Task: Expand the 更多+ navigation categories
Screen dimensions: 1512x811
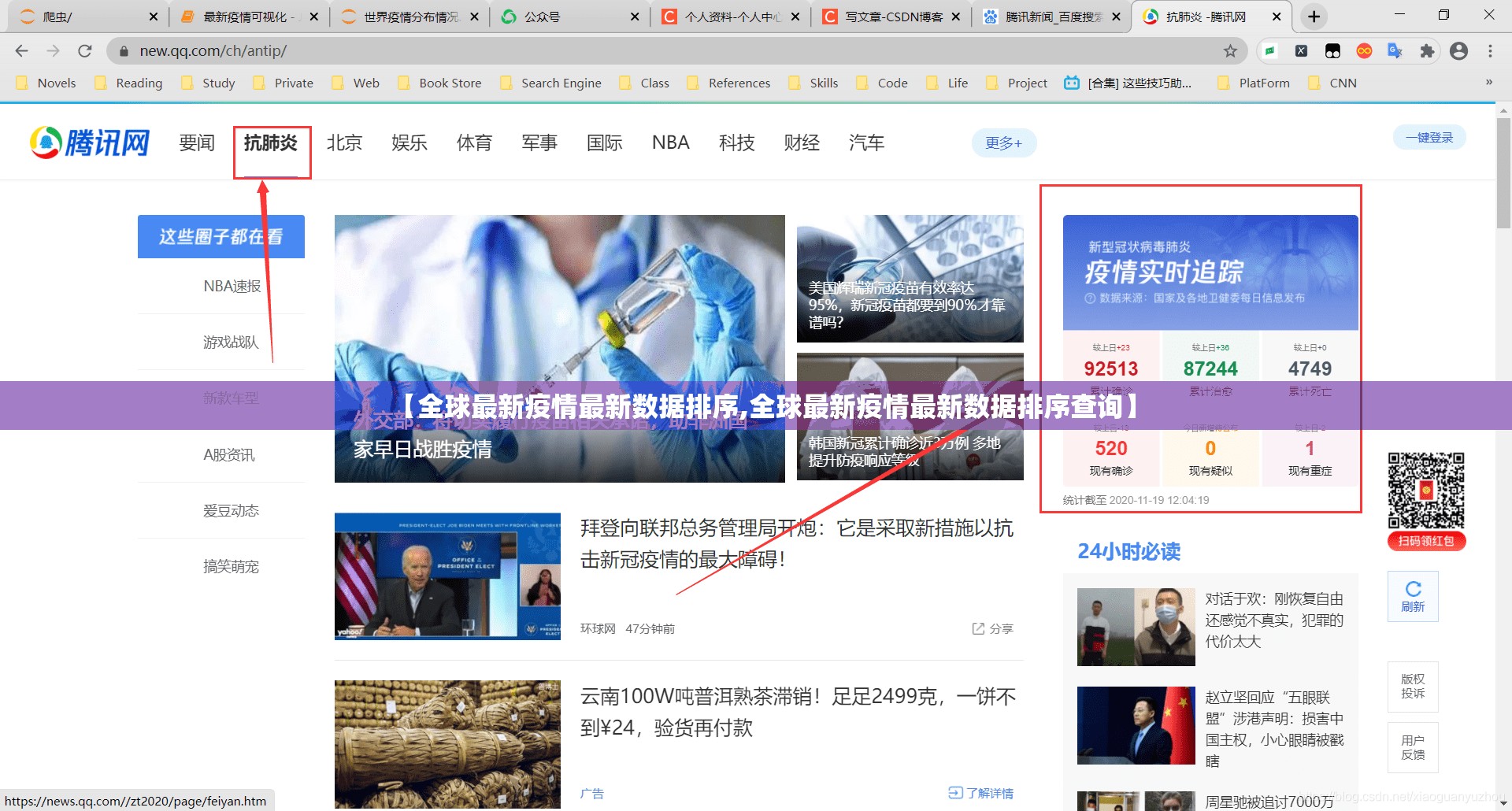Action: (x=1003, y=143)
